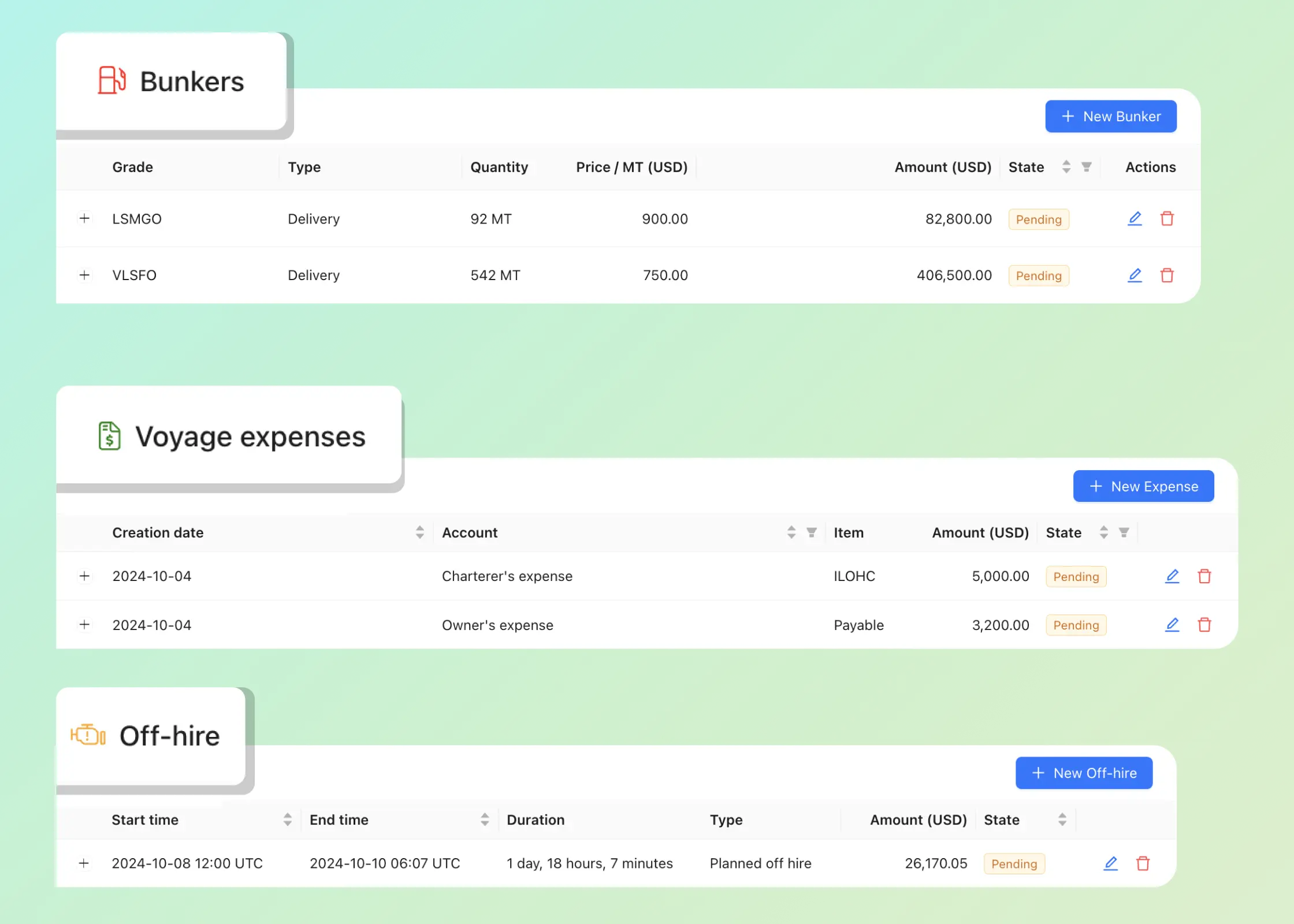Screen dimensions: 1294x924
Task: Click the Voyage expenses section title
Action: 250,437
